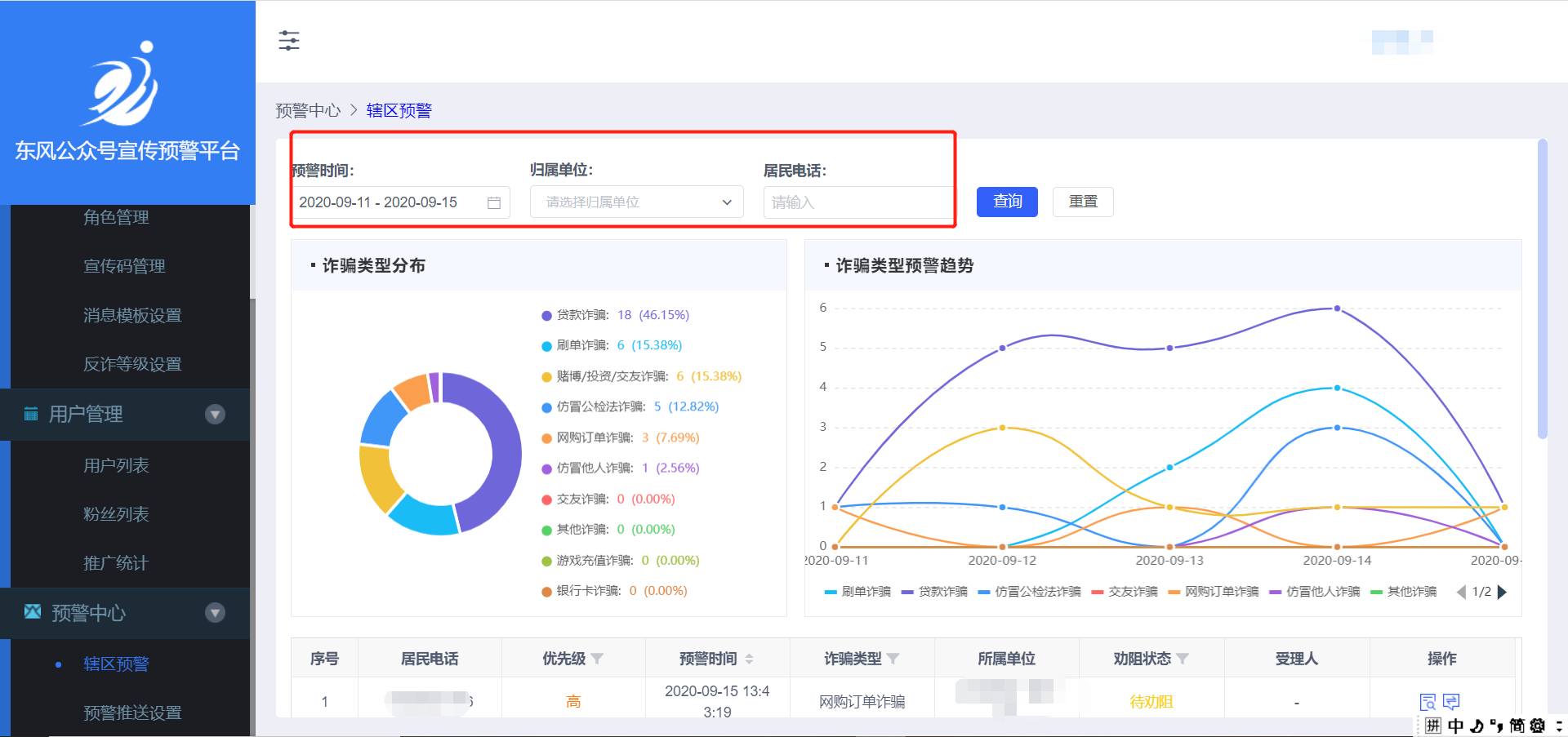Click the IME 拼 pinyin mode icon

(x=1433, y=726)
